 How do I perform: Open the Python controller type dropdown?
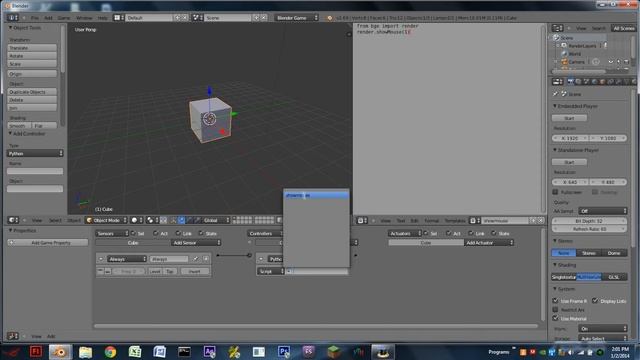(x=35, y=153)
